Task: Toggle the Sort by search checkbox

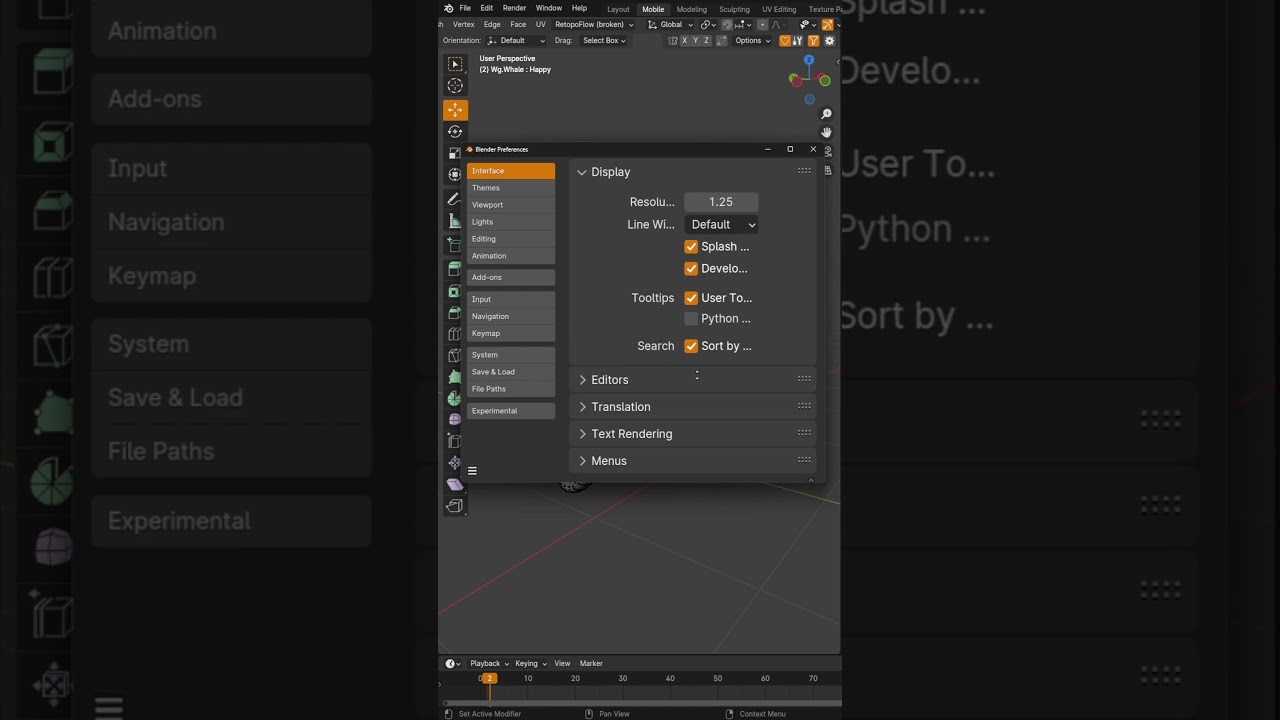Action: pos(691,346)
